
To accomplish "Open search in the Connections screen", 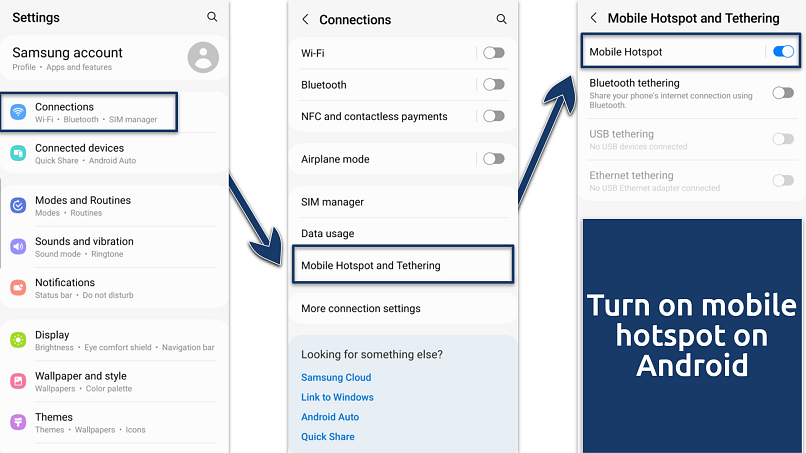I will pyautogui.click(x=501, y=19).
